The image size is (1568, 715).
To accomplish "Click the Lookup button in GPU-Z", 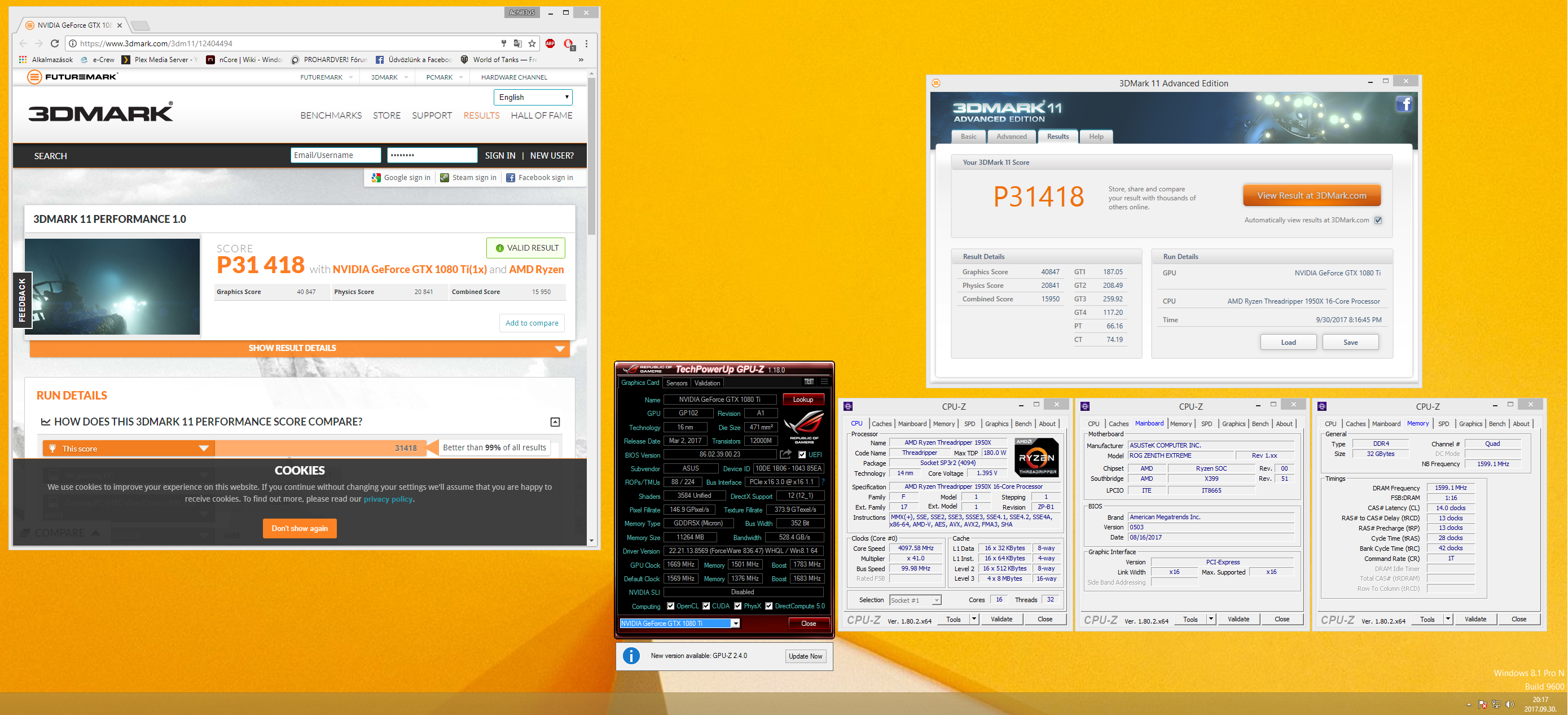I will click(803, 400).
